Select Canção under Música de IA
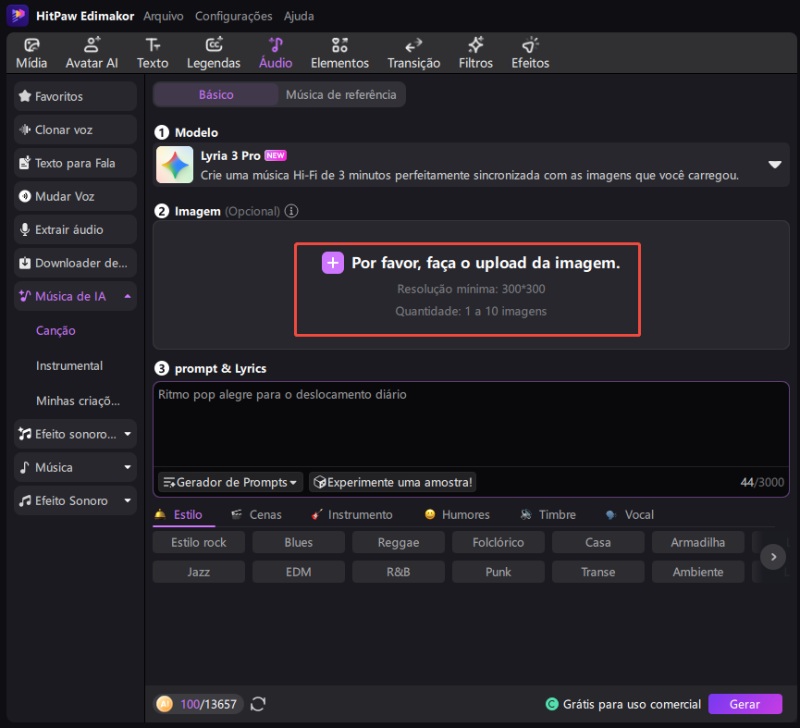 tap(56, 331)
